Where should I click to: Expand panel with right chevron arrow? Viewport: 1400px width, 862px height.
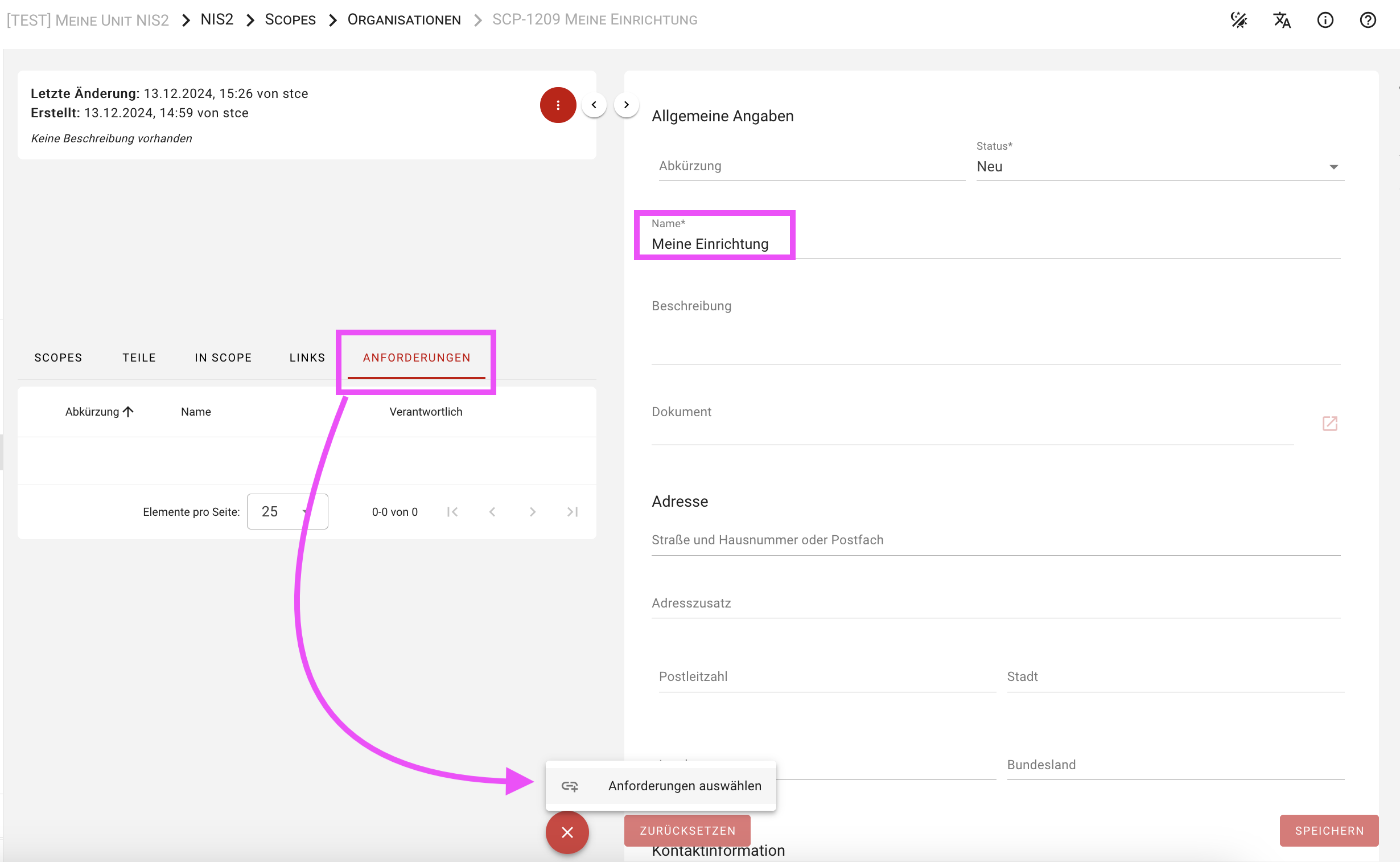pos(626,105)
